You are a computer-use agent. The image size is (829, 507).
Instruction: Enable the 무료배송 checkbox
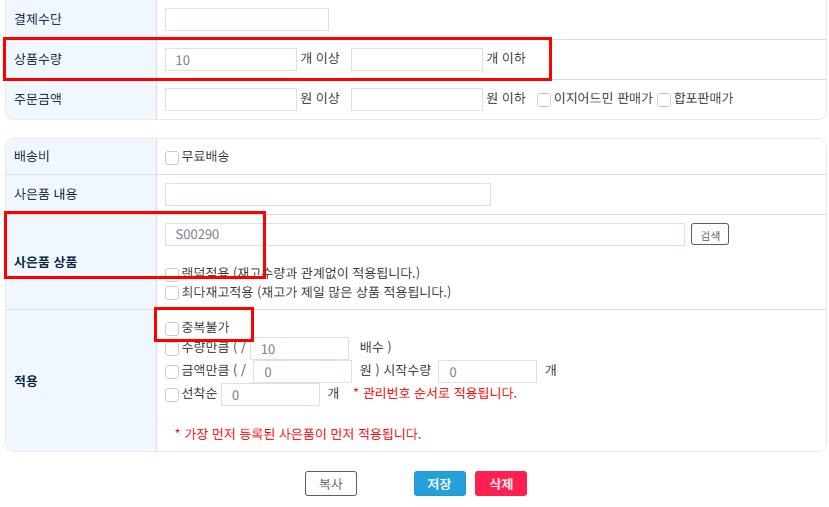click(172, 158)
